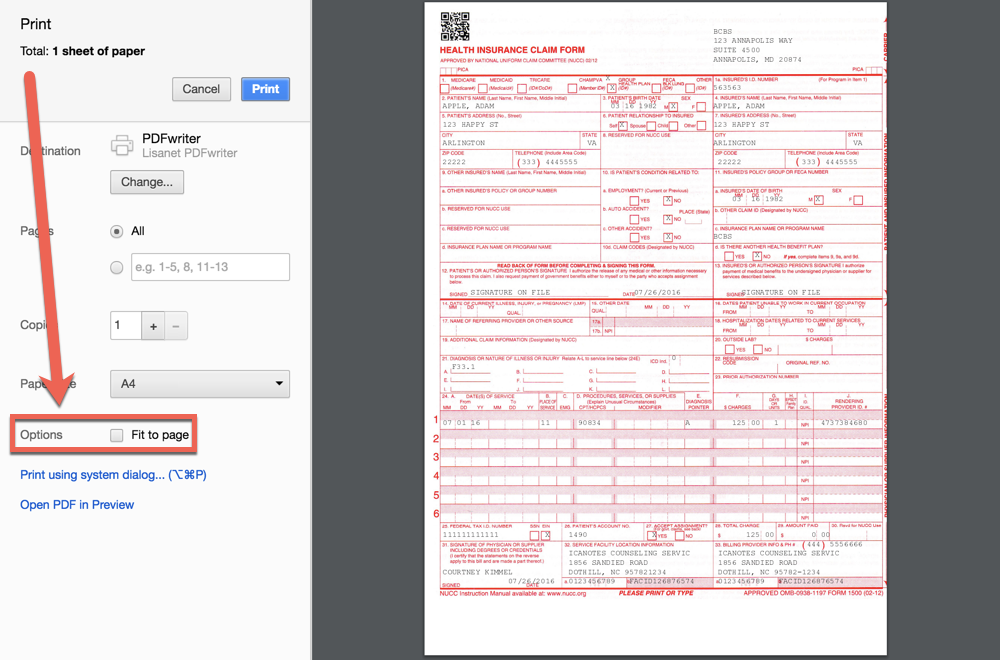The width and height of the screenshot is (1000, 660).
Task: Click the PDFwriter destination name
Action: coord(171,139)
